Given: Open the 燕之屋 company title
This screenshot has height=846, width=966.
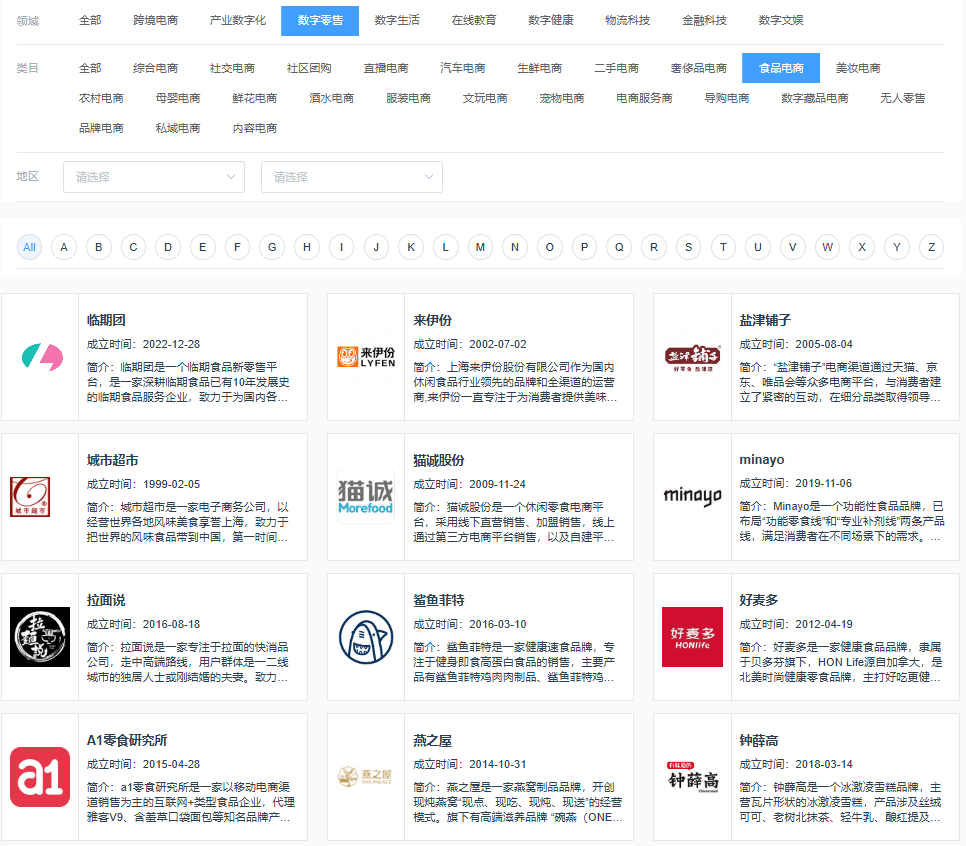Looking at the screenshot, I should click(432, 740).
